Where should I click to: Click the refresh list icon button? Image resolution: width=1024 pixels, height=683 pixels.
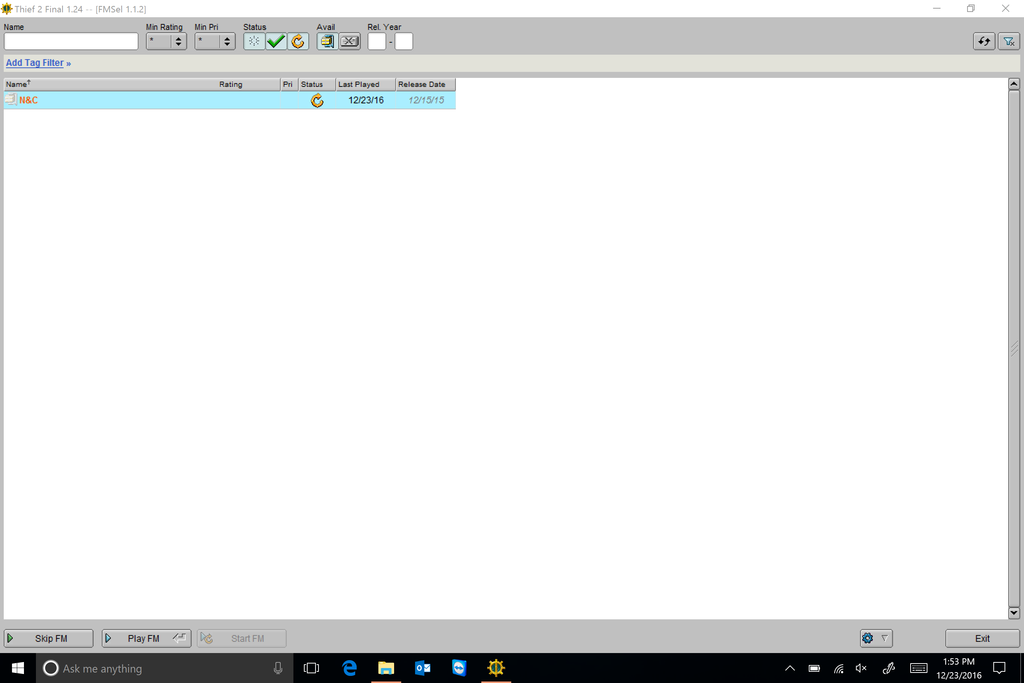(984, 41)
